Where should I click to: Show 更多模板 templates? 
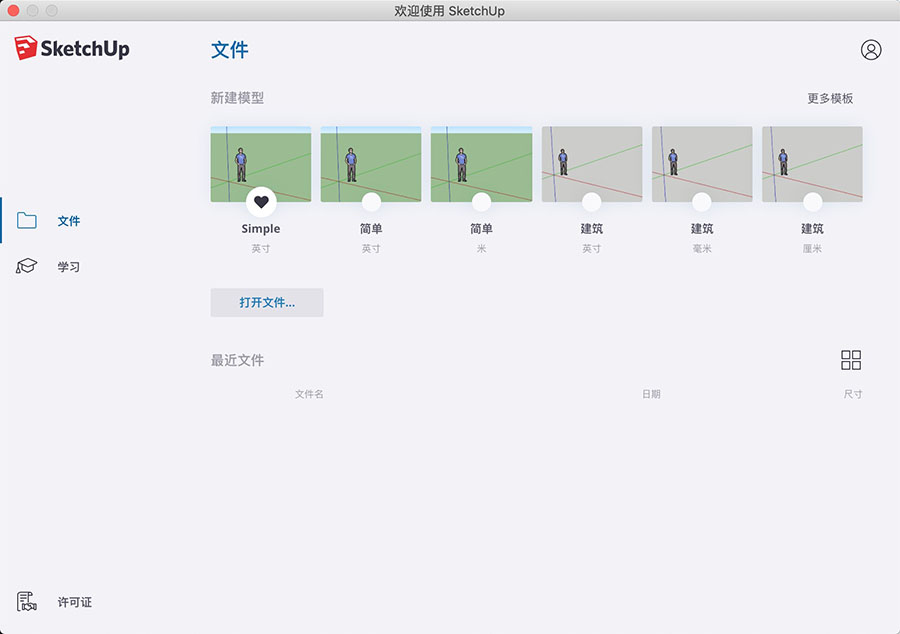830,98
